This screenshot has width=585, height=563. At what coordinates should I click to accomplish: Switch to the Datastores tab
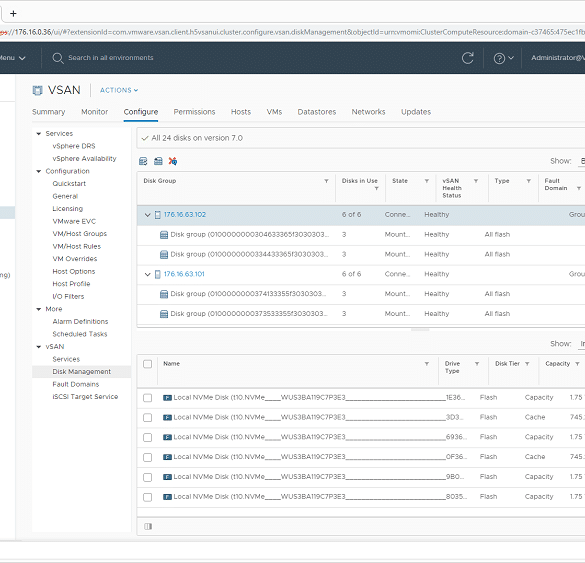(317, 112)
